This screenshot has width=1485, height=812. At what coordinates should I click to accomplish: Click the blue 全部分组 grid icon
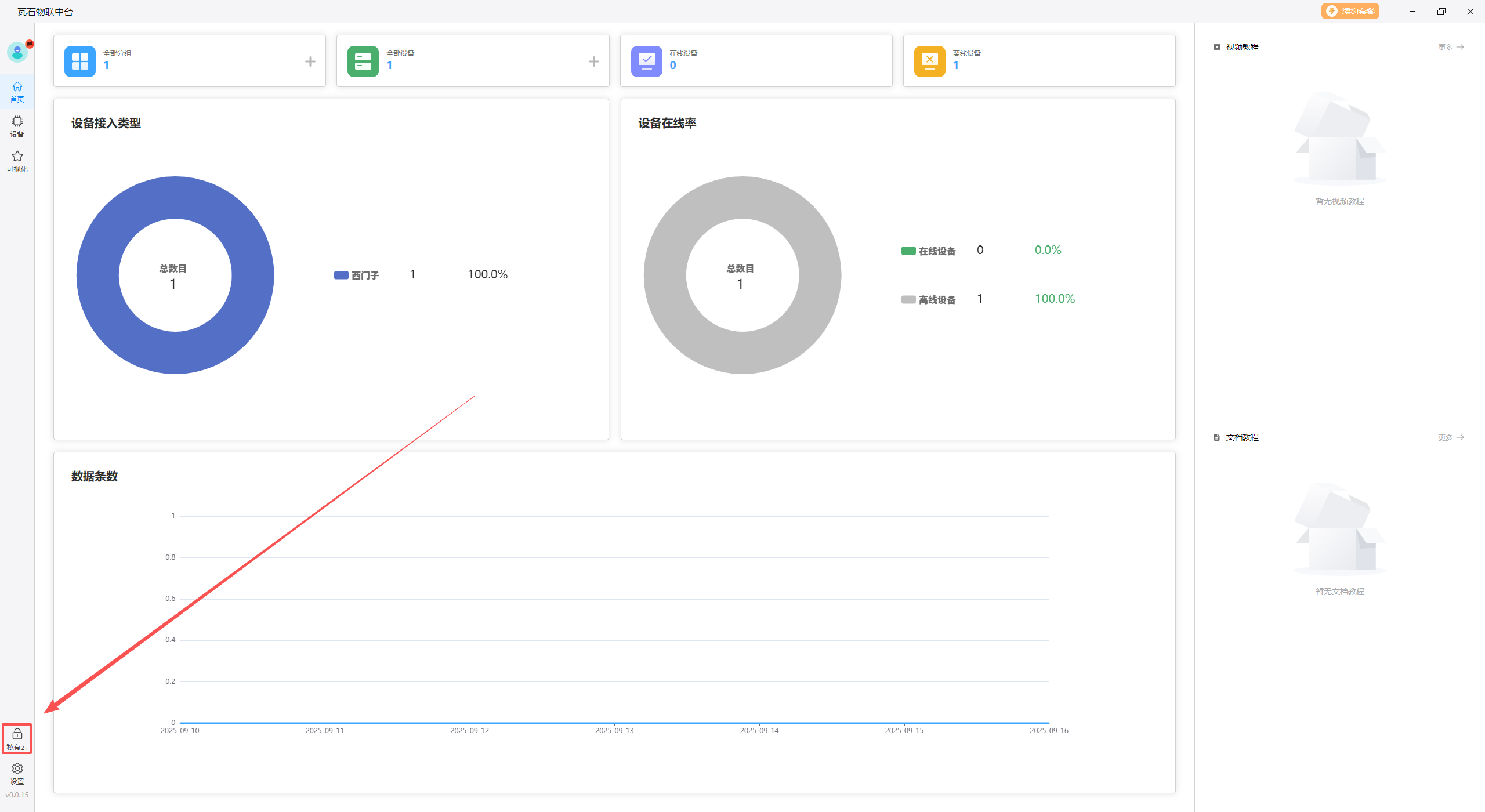pyautogui.click(x=79, y=61)
